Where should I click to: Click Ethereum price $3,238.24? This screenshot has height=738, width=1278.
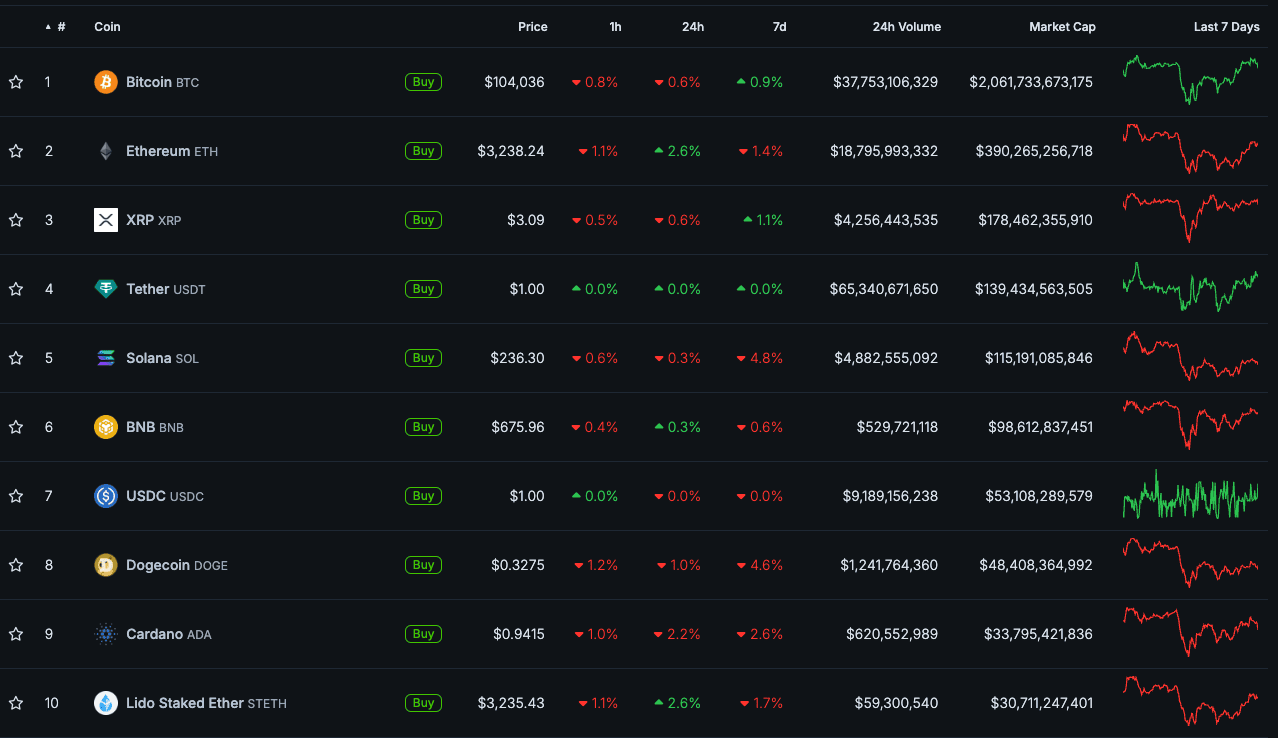click(511, 151)
